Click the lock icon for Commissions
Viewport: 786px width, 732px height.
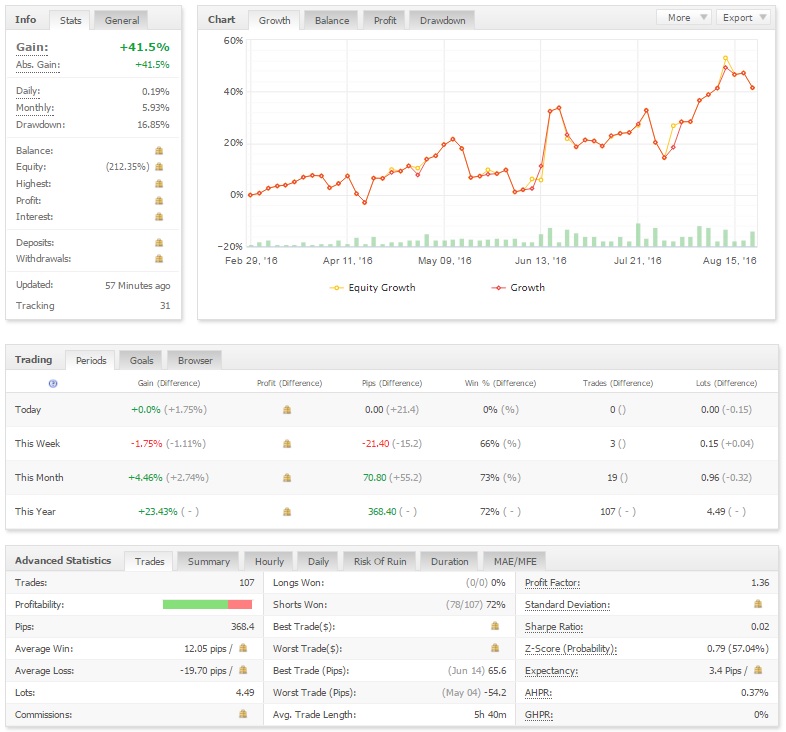pyautogui.click(x=243, y=713)
